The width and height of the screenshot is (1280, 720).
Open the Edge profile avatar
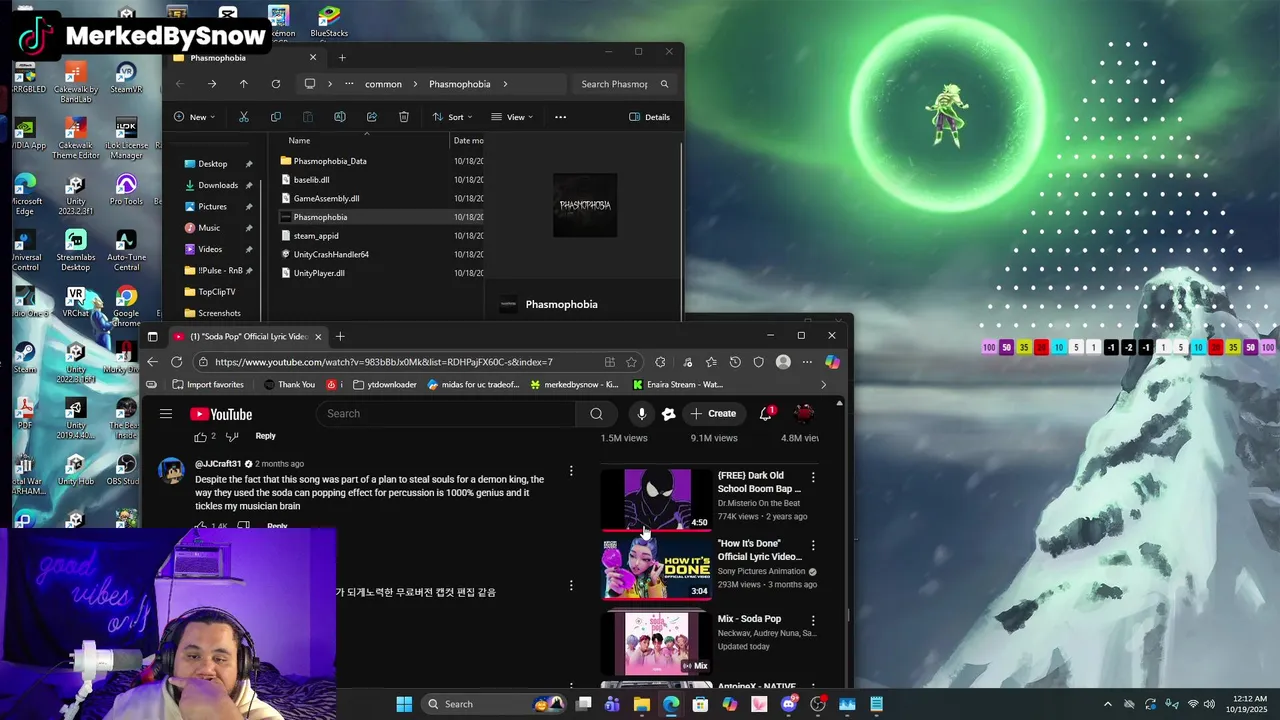coord(783,362)
